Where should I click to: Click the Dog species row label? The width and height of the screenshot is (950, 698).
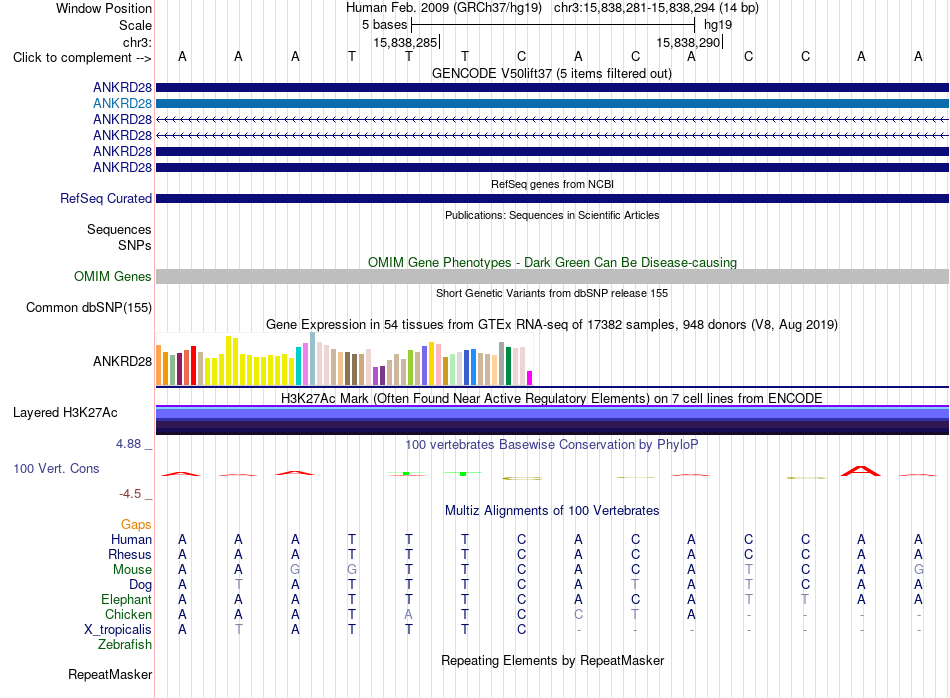[x=141, y=585]
